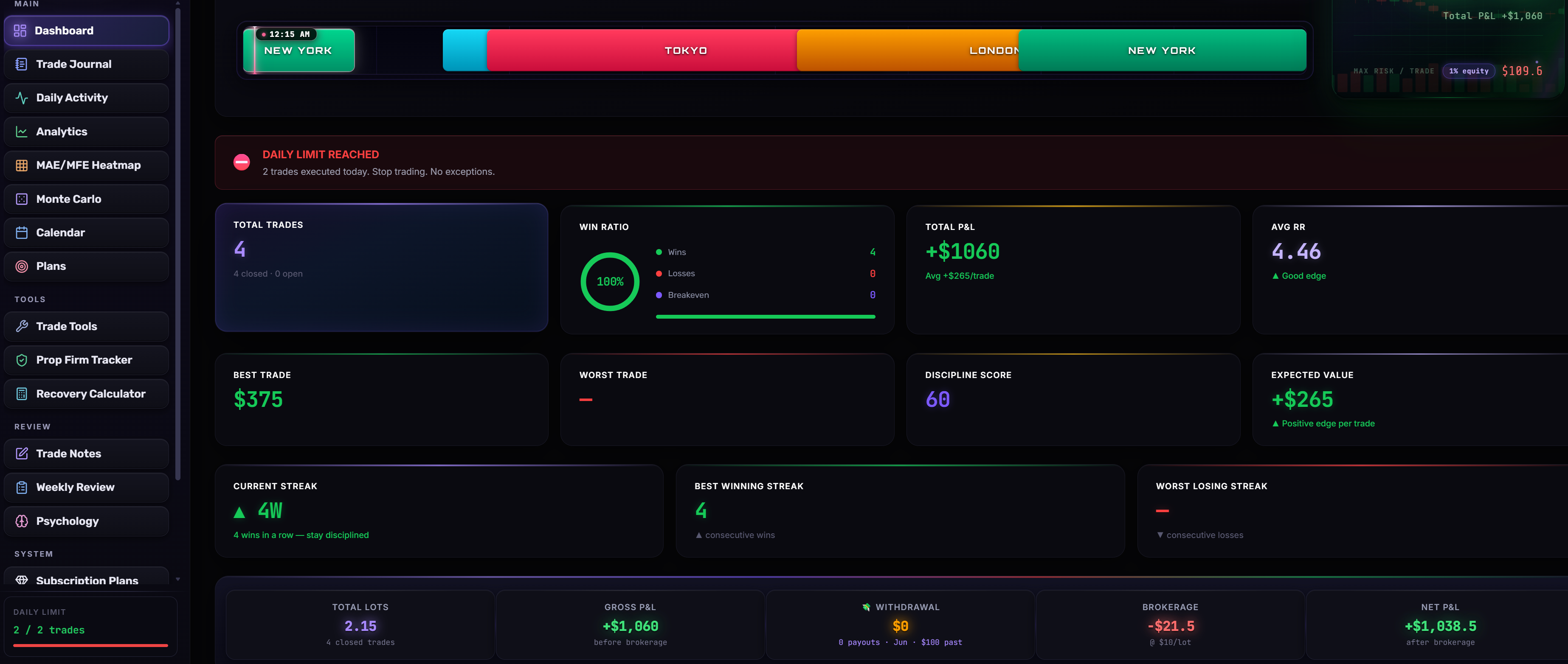
Task: Click the Subscription Plans diamond icon
Action: point(21,580)
